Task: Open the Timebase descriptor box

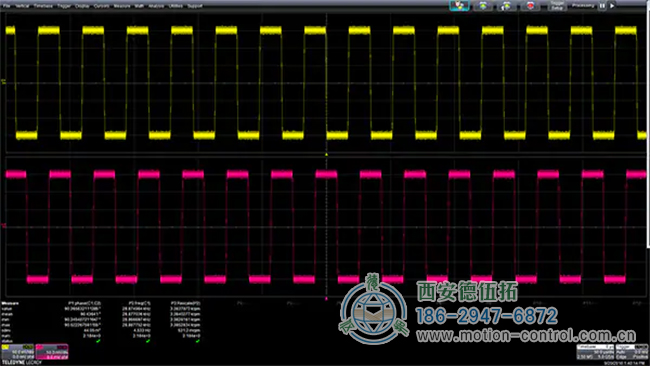Action: click(595, 352)
